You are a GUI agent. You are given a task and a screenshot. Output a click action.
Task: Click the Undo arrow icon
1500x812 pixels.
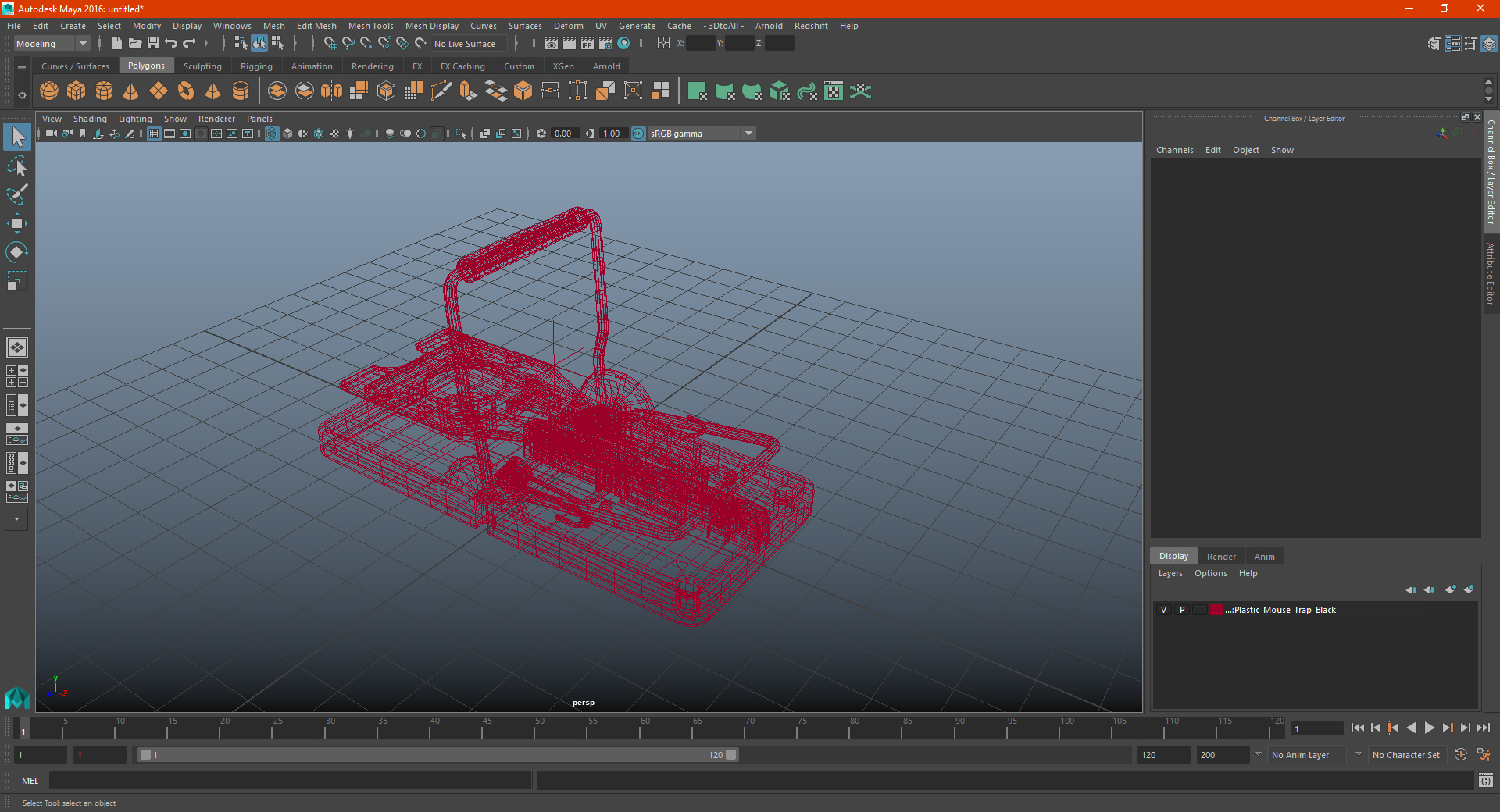tap(171, 44)
